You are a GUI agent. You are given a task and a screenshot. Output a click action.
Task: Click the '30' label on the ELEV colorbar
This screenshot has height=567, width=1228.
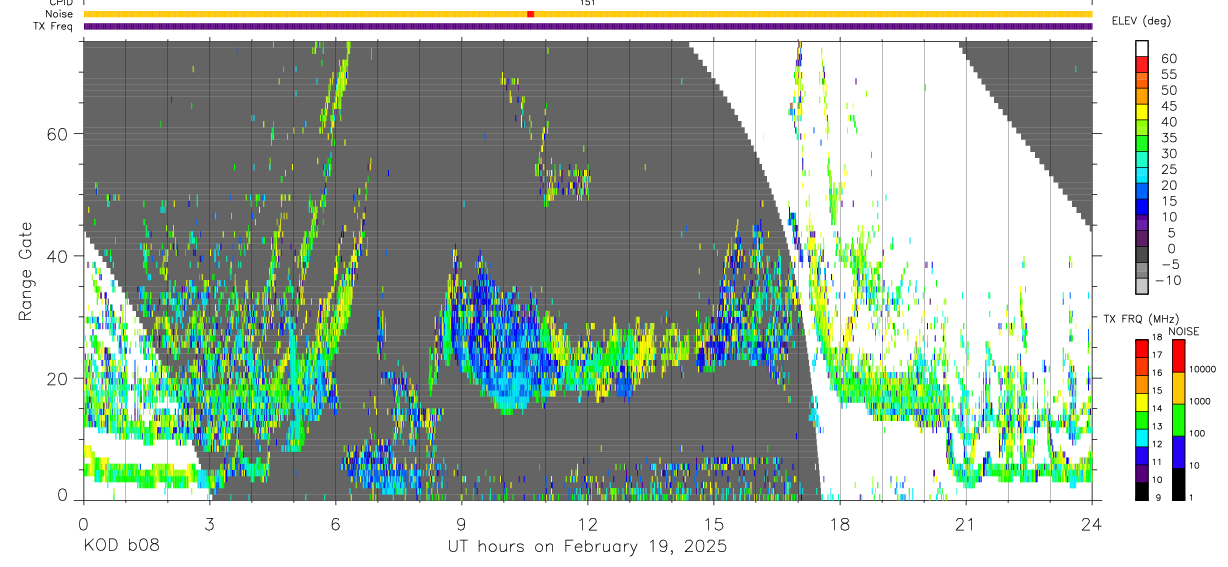[x=1169, y=153]
